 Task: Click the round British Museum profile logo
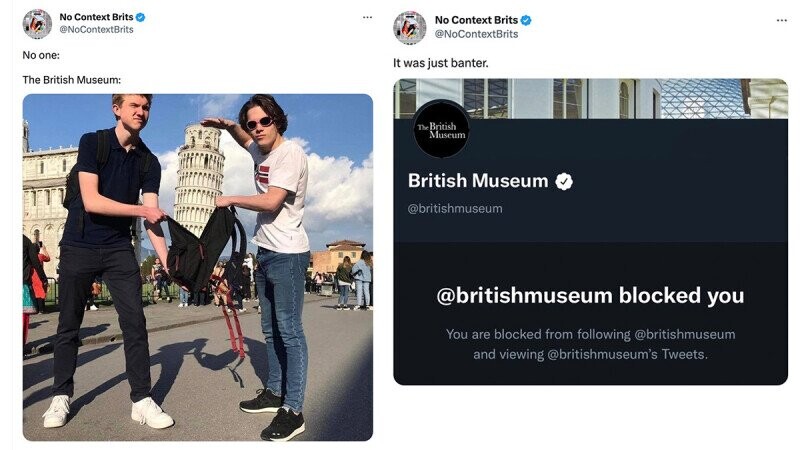click(440, 129)
